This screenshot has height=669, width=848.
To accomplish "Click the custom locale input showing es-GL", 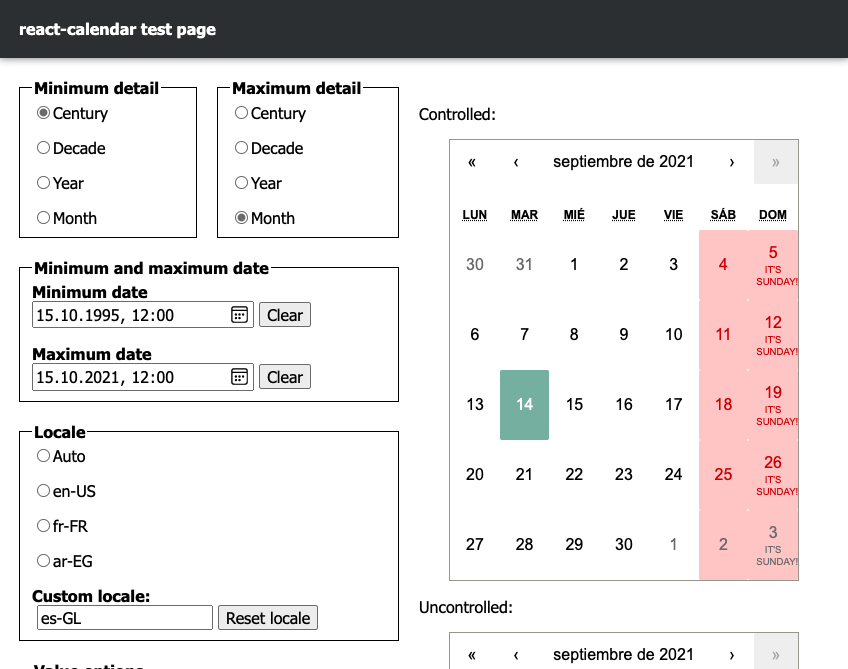I will click(x=124, y=617).
